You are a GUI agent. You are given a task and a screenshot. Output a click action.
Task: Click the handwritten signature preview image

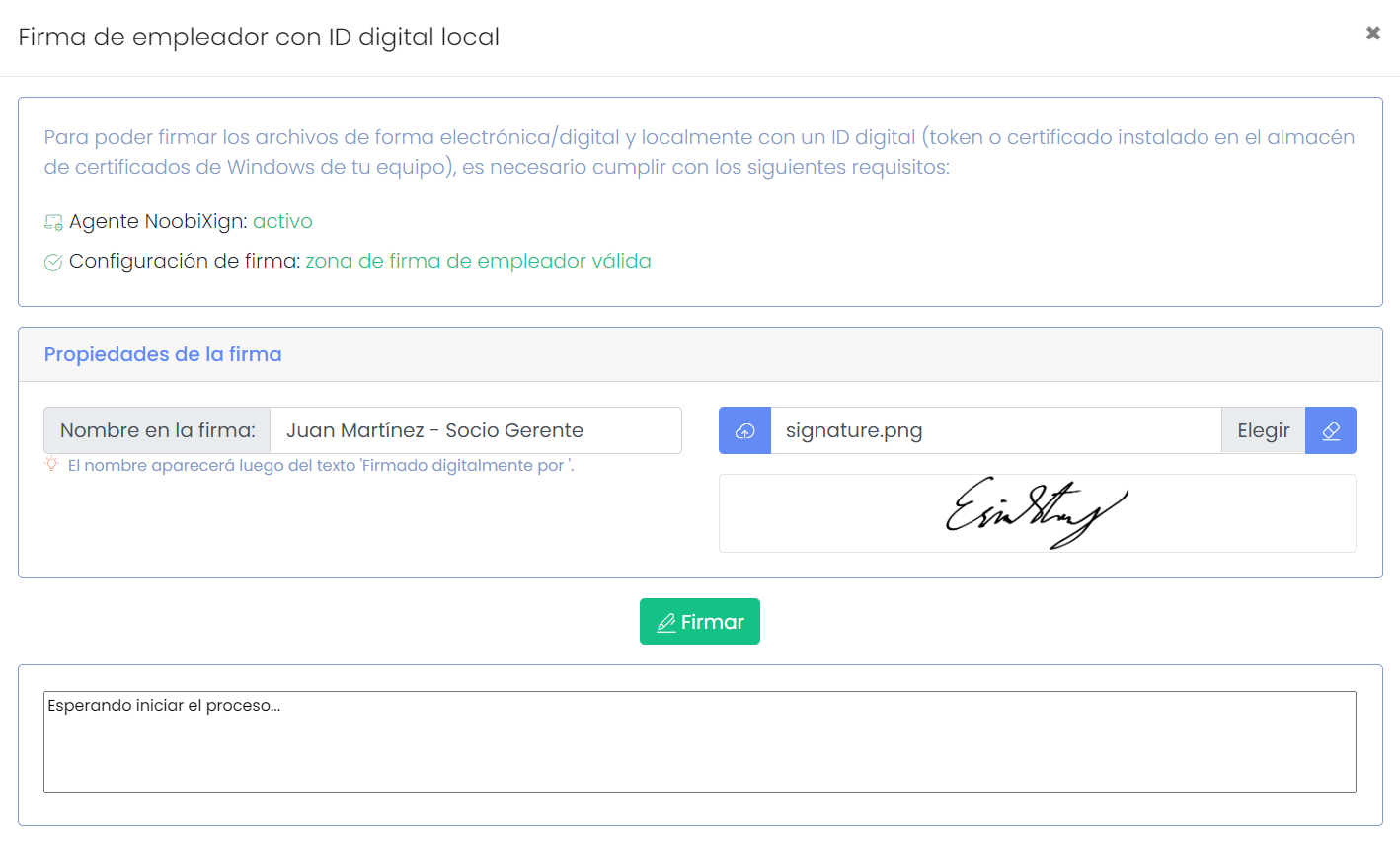pyautogui.click(x=1037, y=512)
